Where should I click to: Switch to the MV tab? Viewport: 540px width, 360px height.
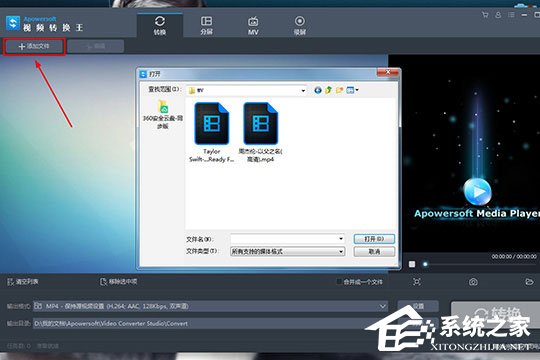click(x=253, y=25)
